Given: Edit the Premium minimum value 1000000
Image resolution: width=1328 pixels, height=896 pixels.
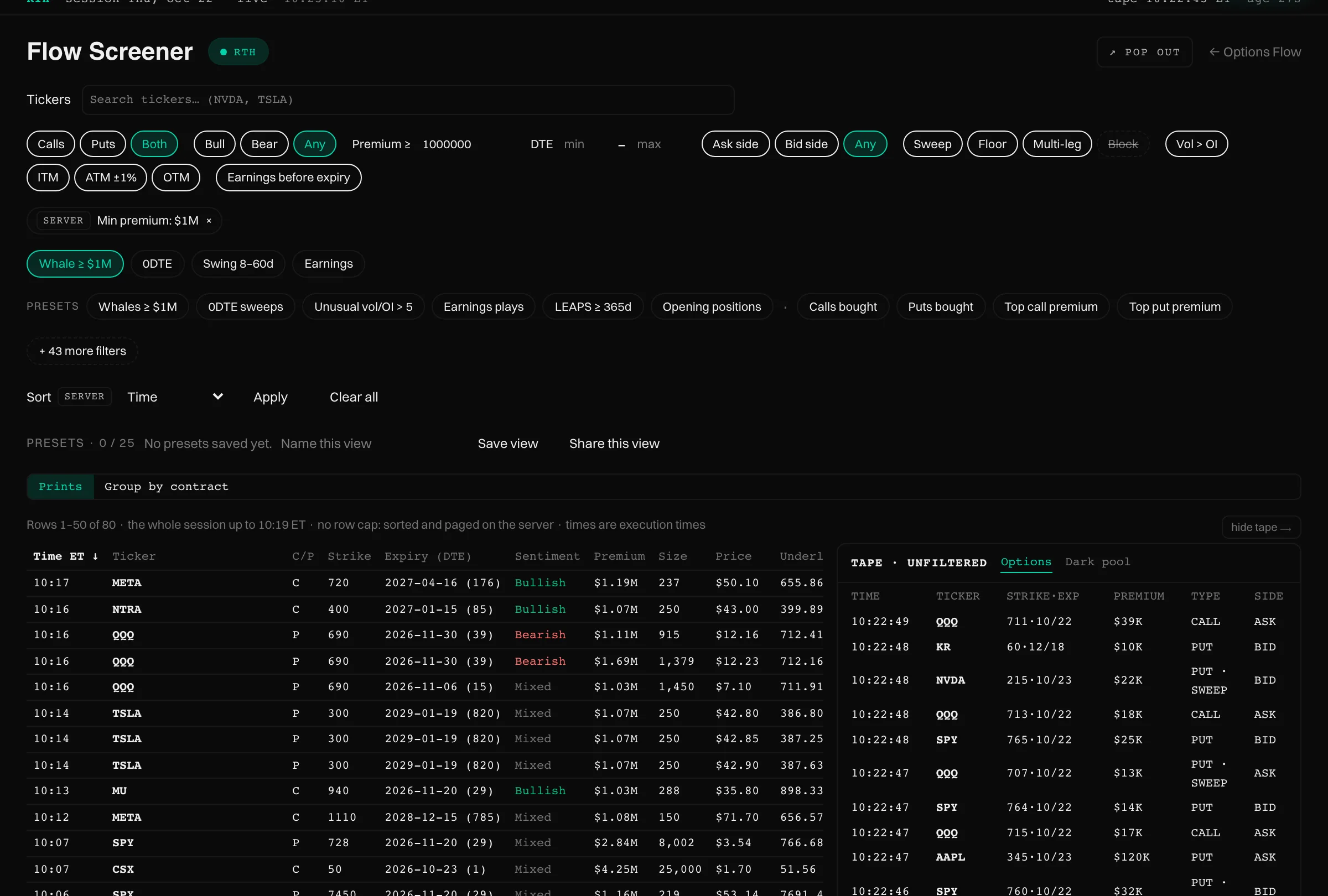Looking at the screenshot, I should click(x=466, y=144).
